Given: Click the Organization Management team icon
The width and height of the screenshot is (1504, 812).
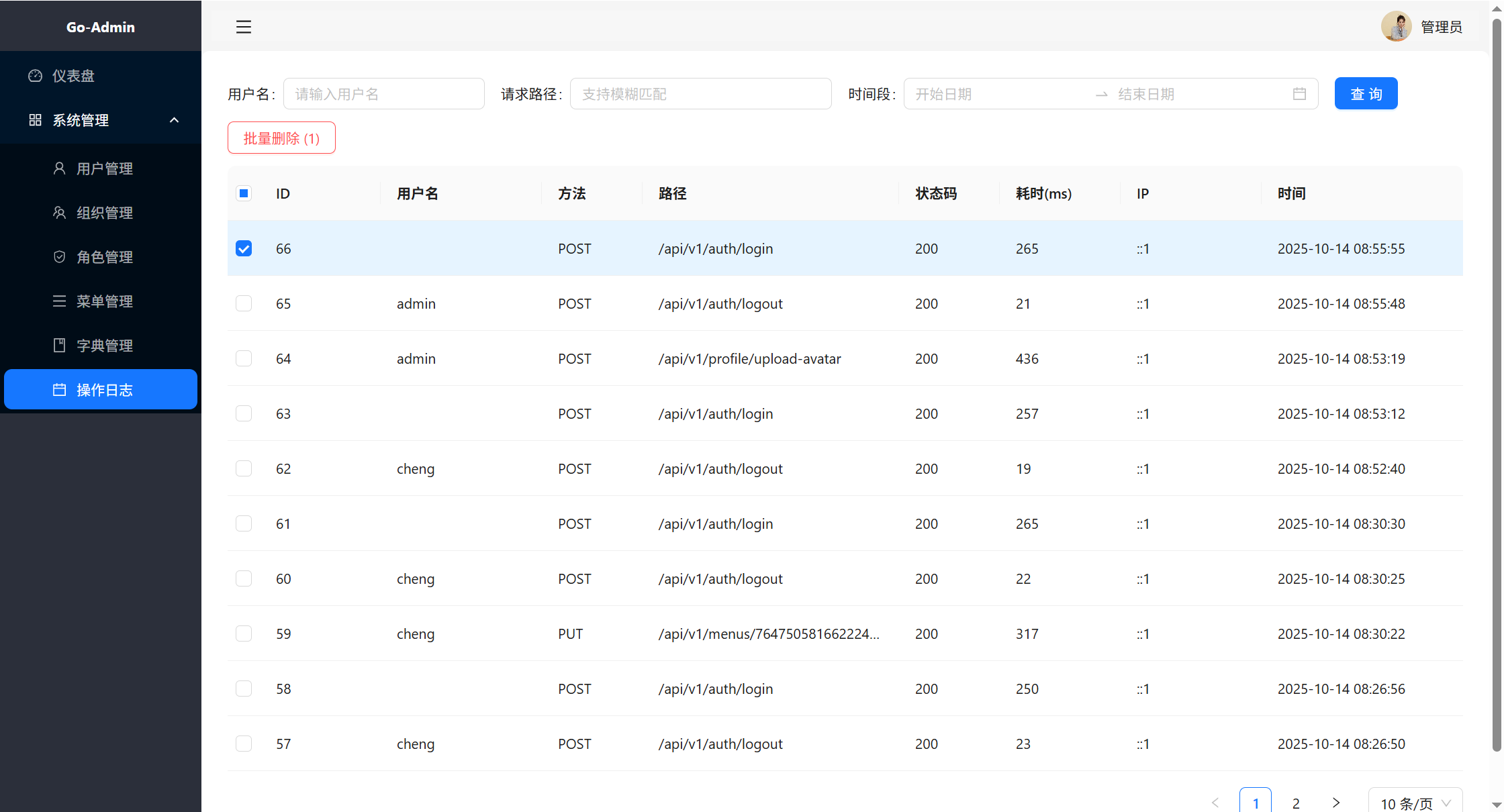Looking at the screenshot, I should tap(59, 213).
